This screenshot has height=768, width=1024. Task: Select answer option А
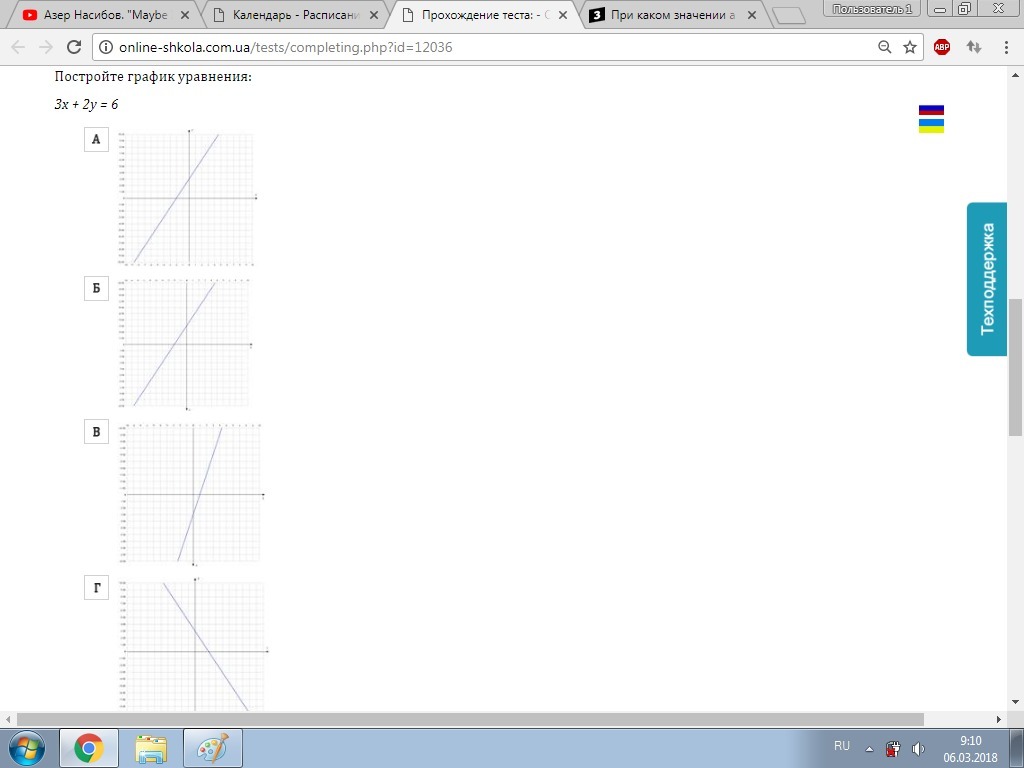(x=96, y=139)
